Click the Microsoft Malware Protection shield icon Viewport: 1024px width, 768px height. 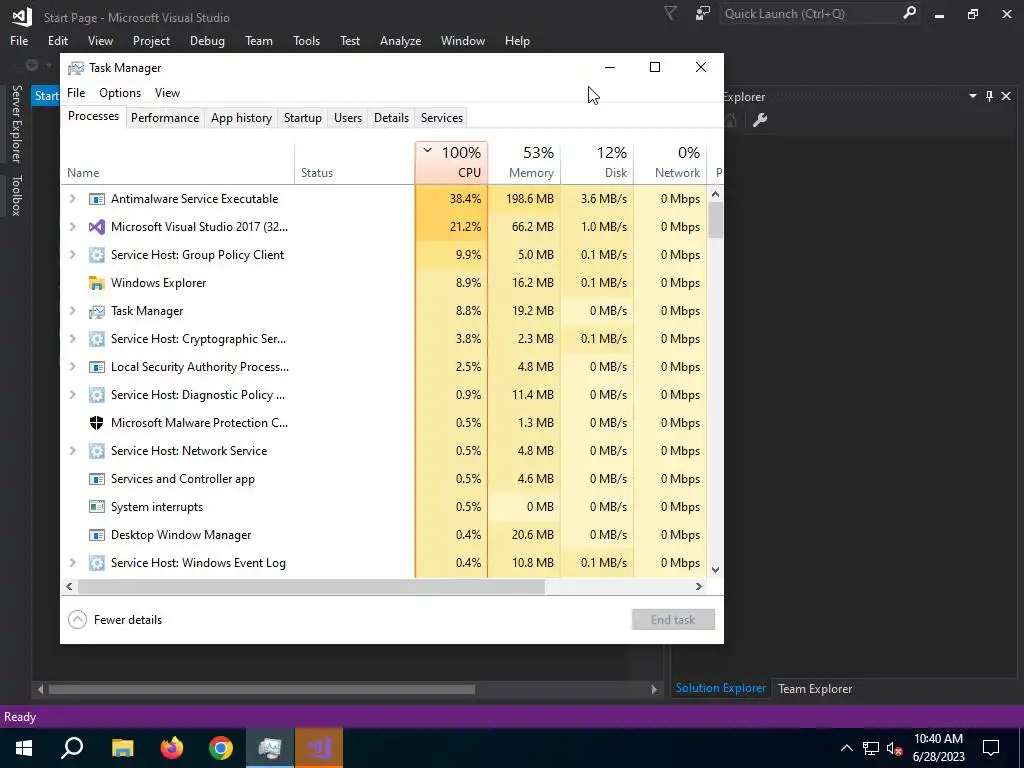pos(97,423)
